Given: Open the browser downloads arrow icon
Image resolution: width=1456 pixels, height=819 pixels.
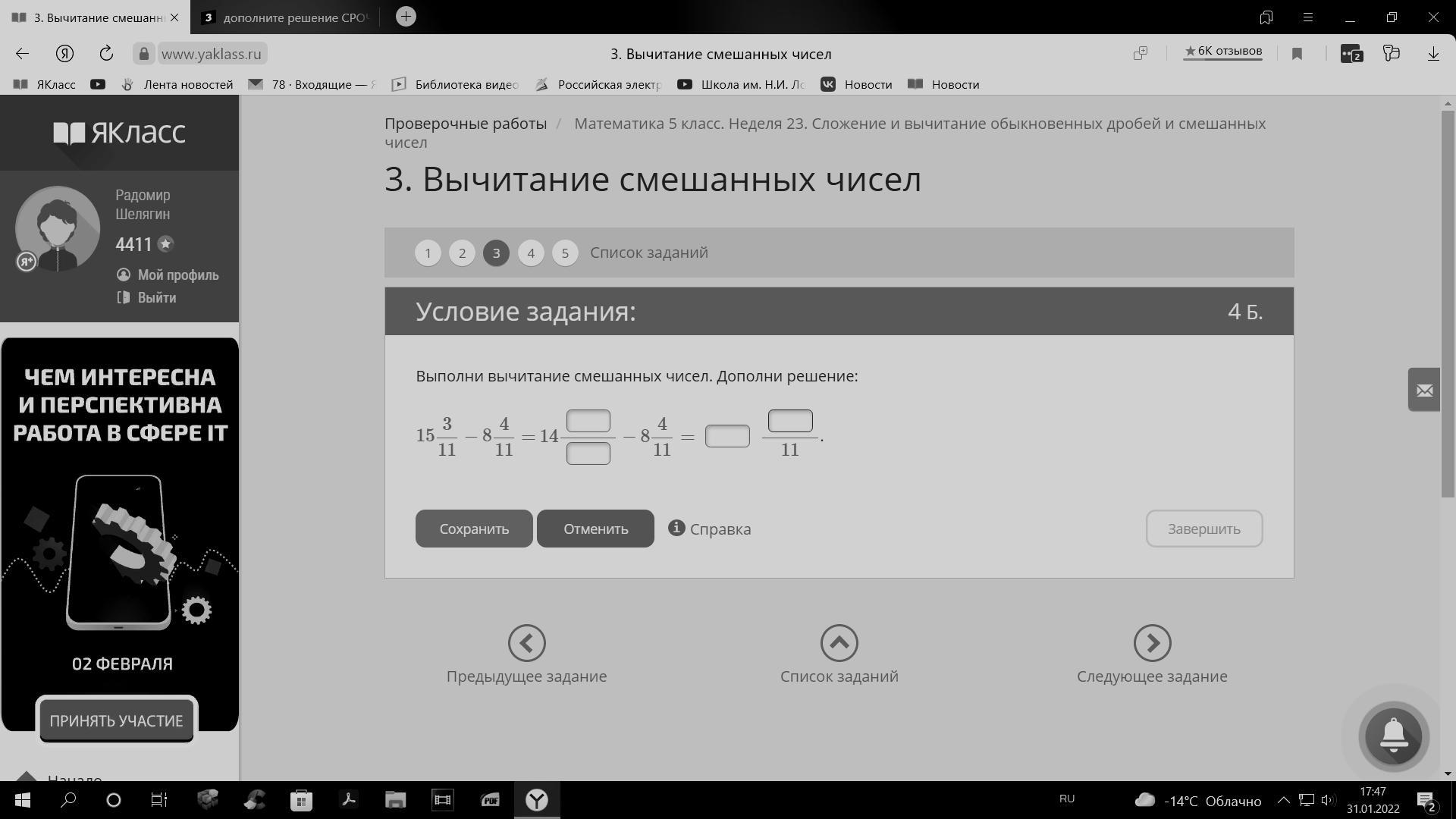Looking at the screenshot, I should click(1432, 53).
